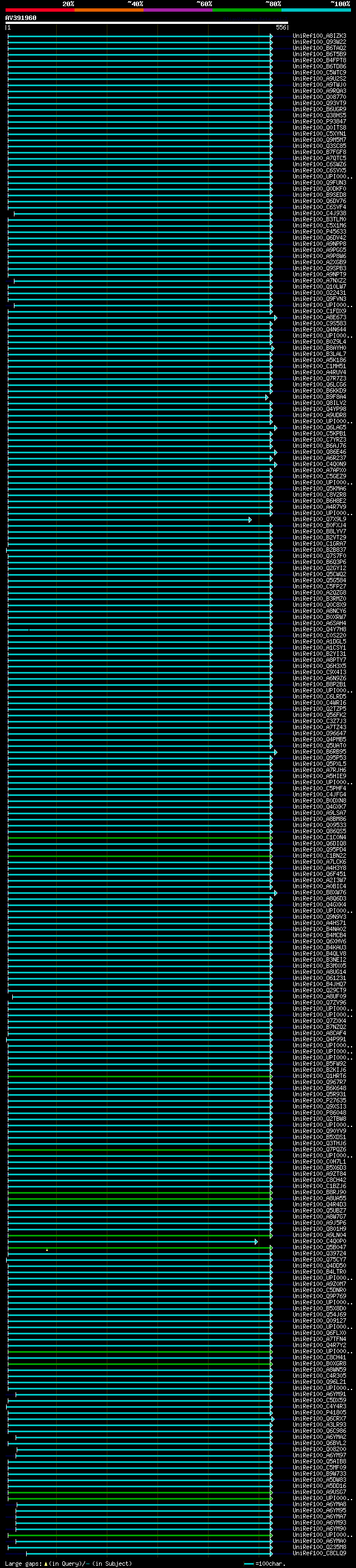
Task: Click the green alignment bar for UniRef100_C1C0N4
Action: [140, 838]
